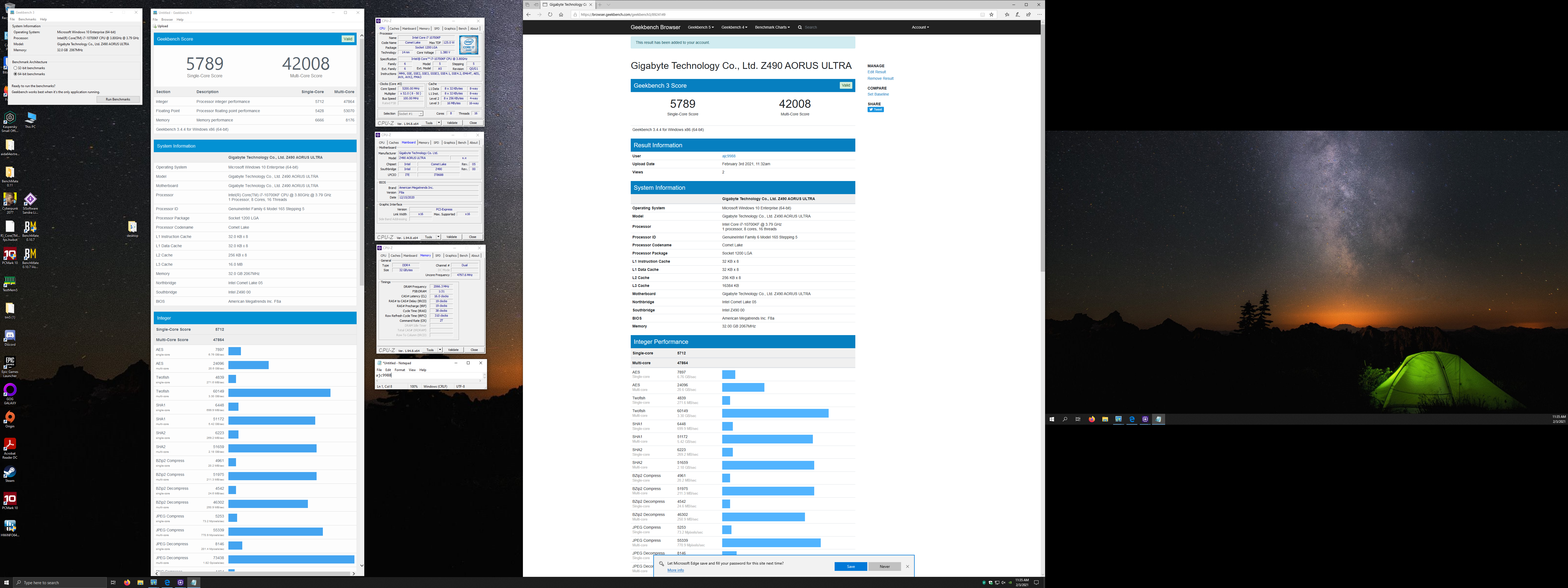Open Epic Games Launcher desktop icon
Image resolution: width=1568 pixels, height=588 pixels.
10,367
